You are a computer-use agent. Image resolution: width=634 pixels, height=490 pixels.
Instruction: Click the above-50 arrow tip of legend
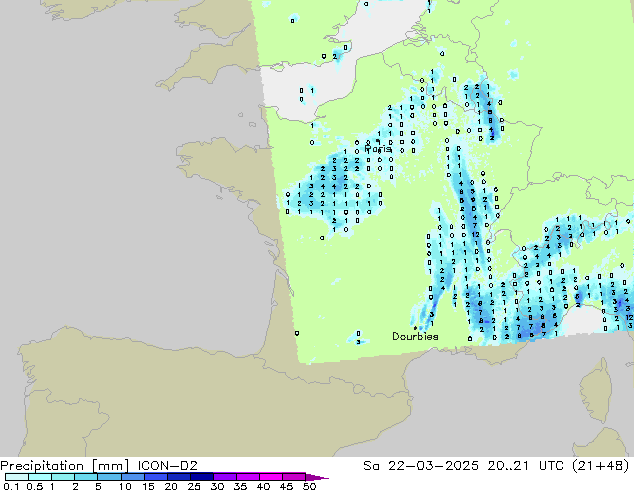coord(317,477)
